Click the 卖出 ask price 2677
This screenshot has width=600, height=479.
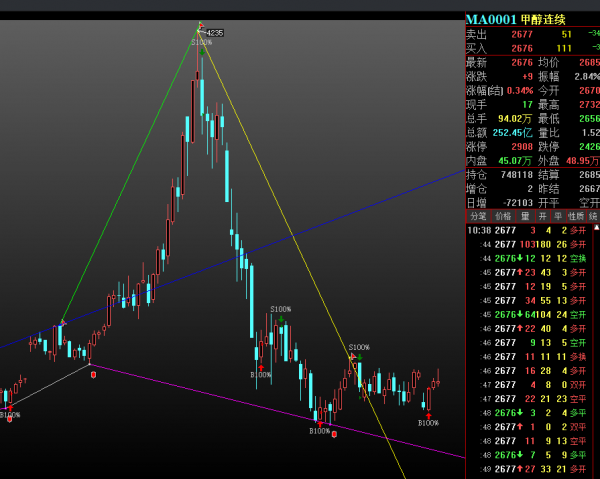(522, 34)
